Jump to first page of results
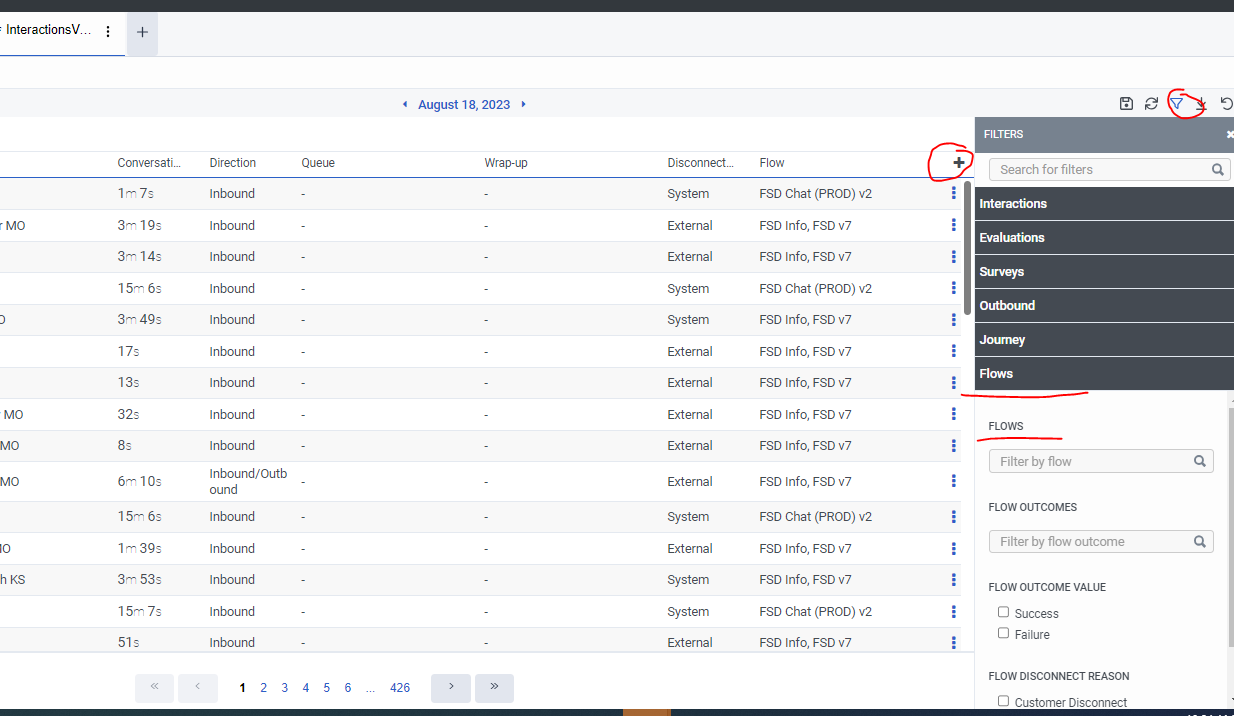The height and width of the screenshot is (716, 1234). tap(154, 687)
